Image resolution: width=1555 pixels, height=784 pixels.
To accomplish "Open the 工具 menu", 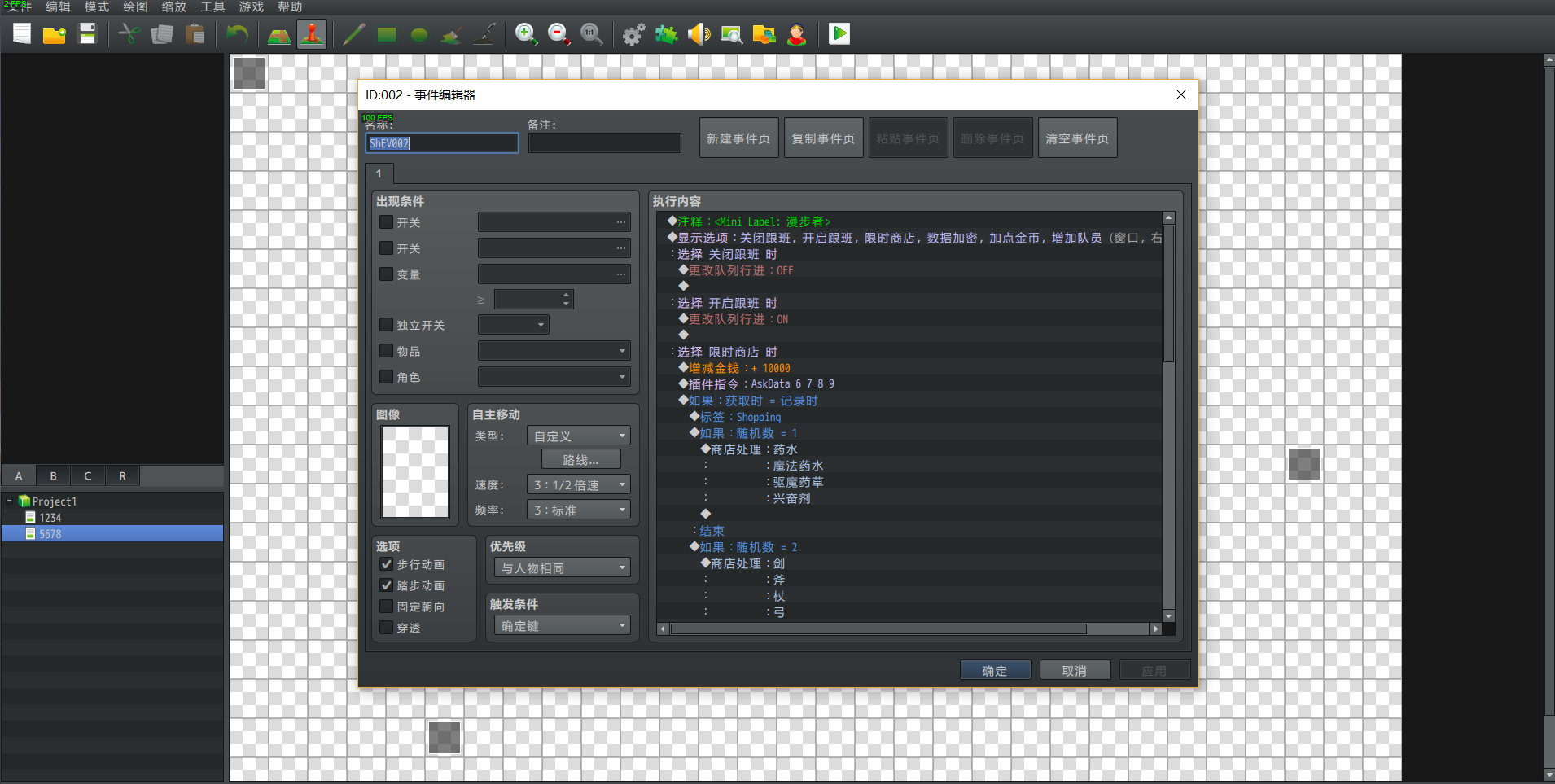I will coord(212,7).
